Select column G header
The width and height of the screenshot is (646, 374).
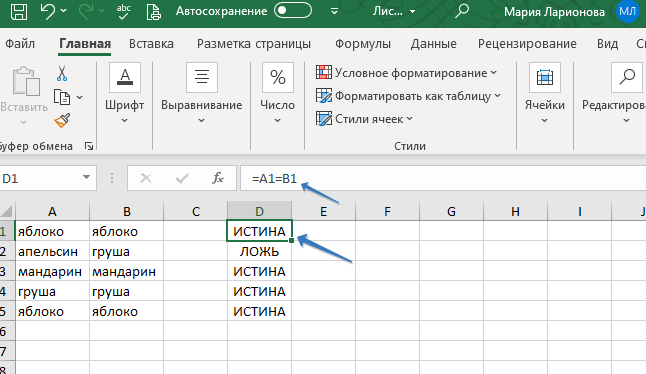click(451, 211)
